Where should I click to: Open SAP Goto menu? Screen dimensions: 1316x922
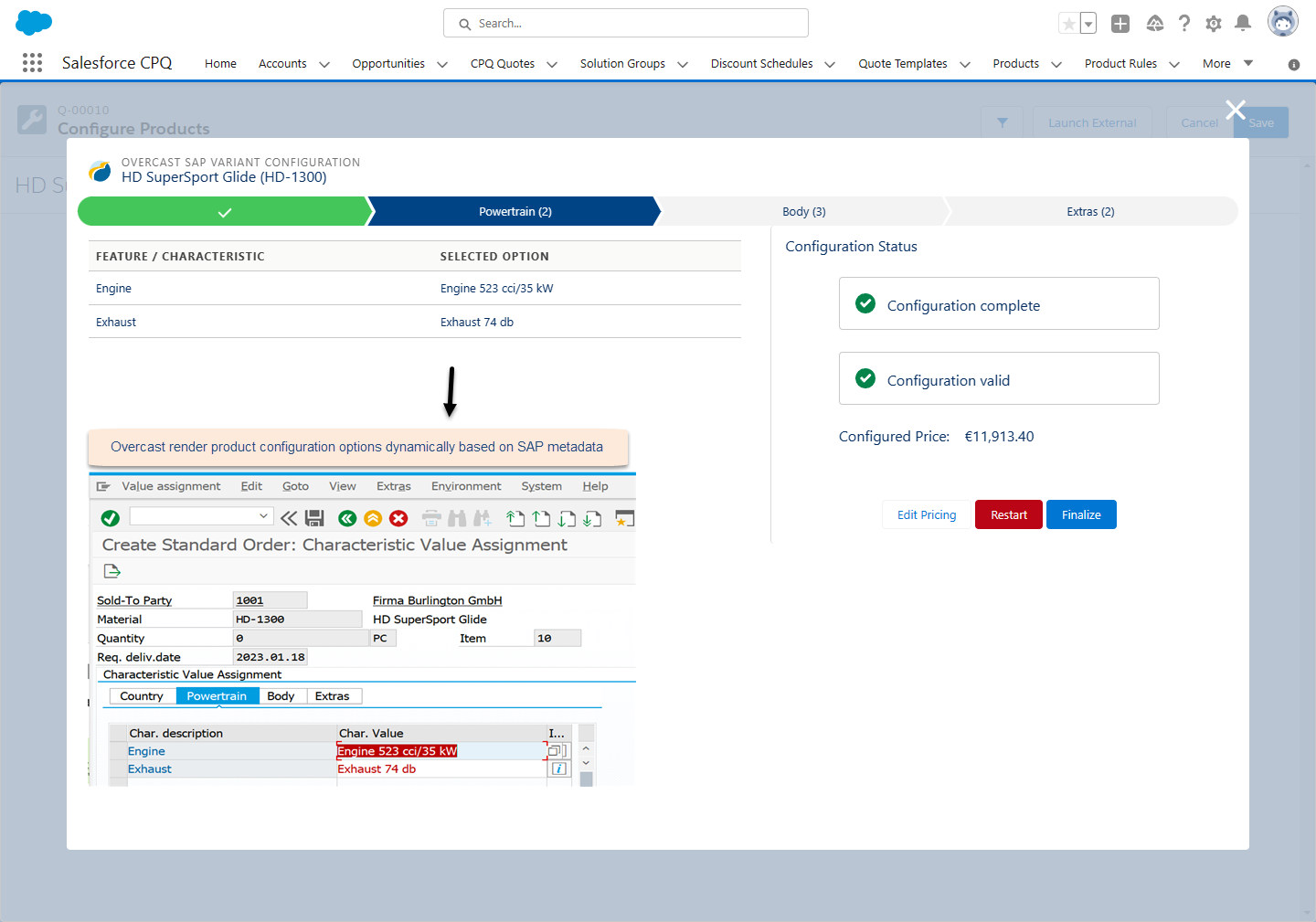pyautogui.click(x=295, y=486)
